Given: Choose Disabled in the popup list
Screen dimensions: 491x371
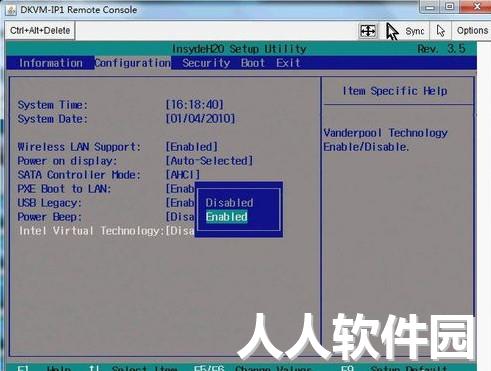Looking at the screenshot, I should click(x=229, y=203).
